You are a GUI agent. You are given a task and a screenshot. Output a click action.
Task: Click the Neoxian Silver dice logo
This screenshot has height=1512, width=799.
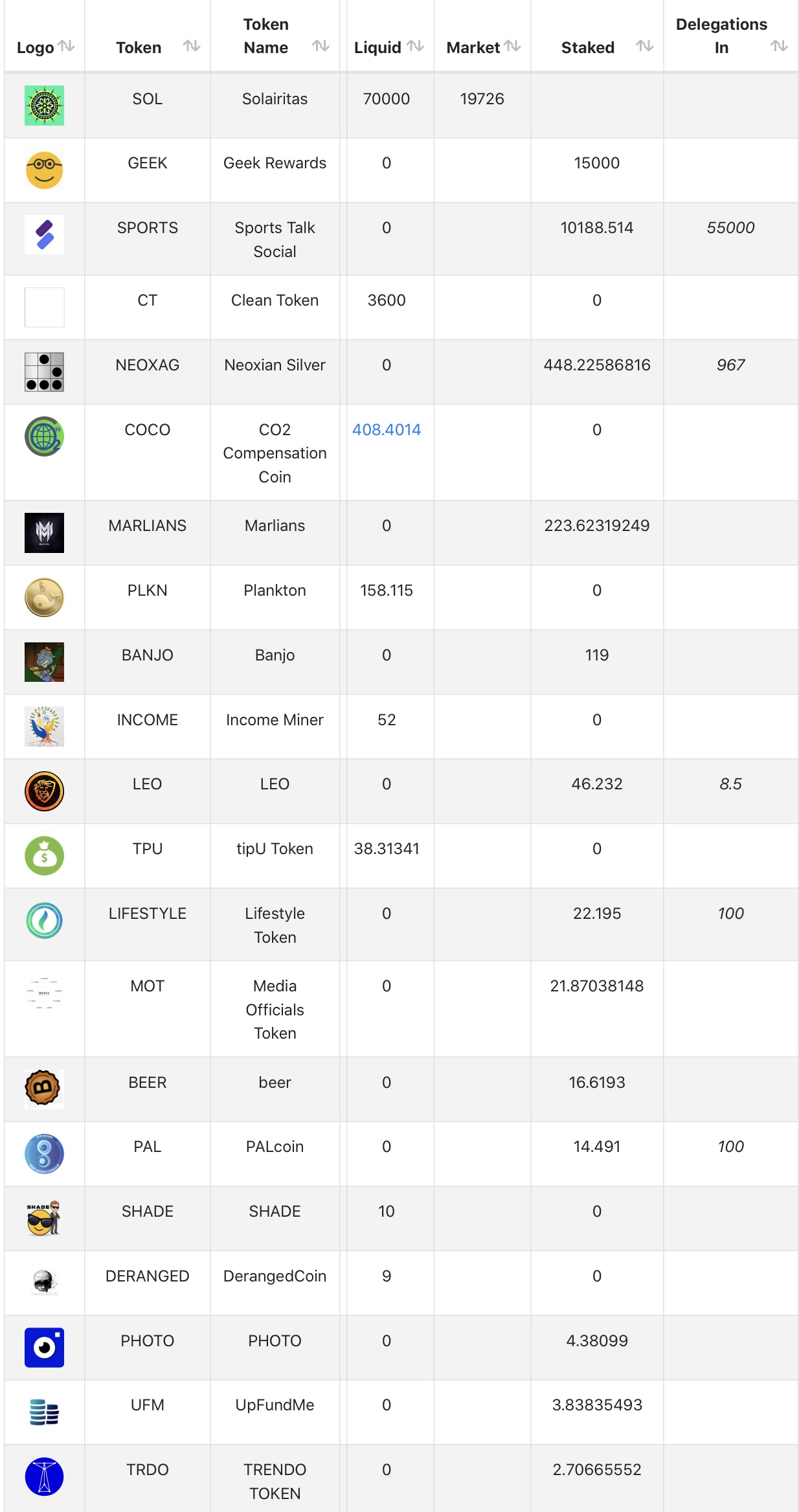pos(44,372)
